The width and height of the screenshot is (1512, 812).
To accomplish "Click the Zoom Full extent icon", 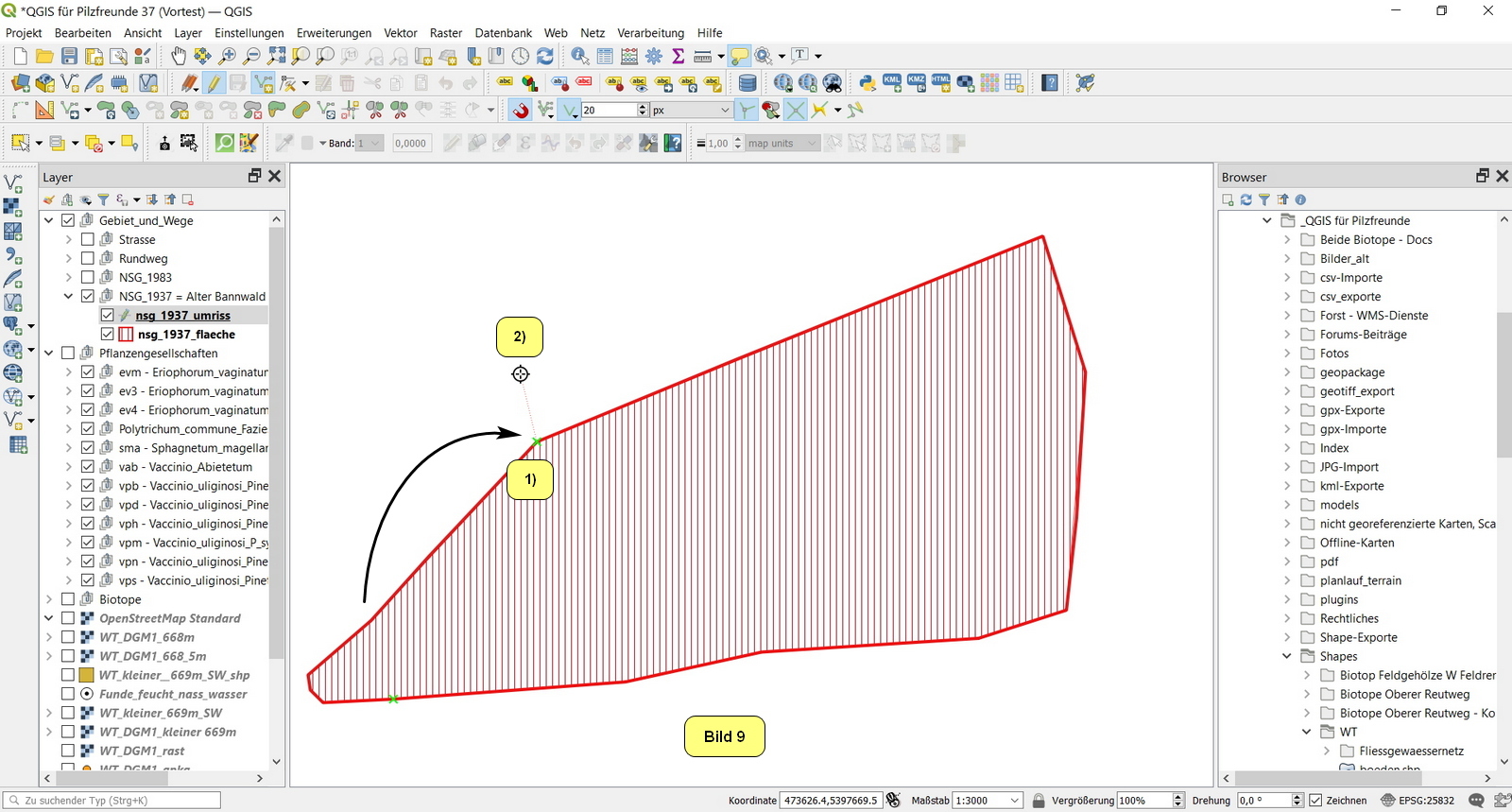I will click(x=277, y=57).
